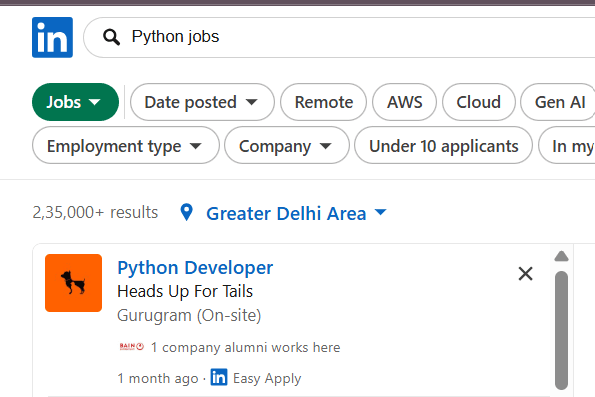The height and width of the screenshot is (397, 595).
Task: Toggle the Cloud filter pill
Action: (x=479, y=102)
